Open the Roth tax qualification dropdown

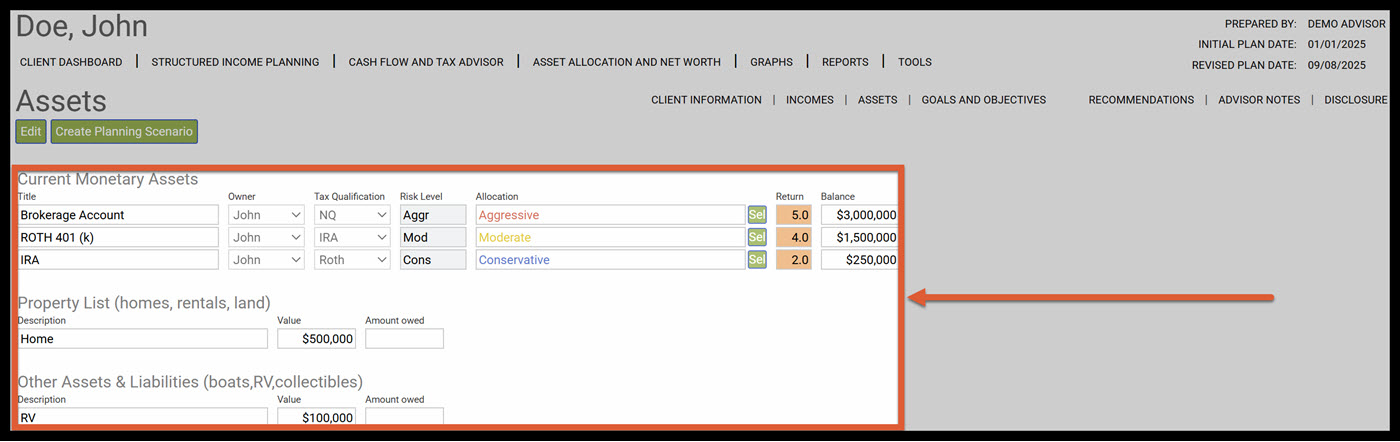point(352,260)
